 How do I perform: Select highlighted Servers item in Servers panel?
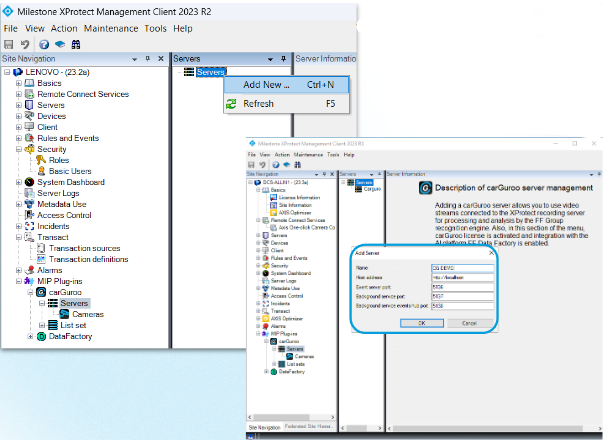(x=210, y=72)
